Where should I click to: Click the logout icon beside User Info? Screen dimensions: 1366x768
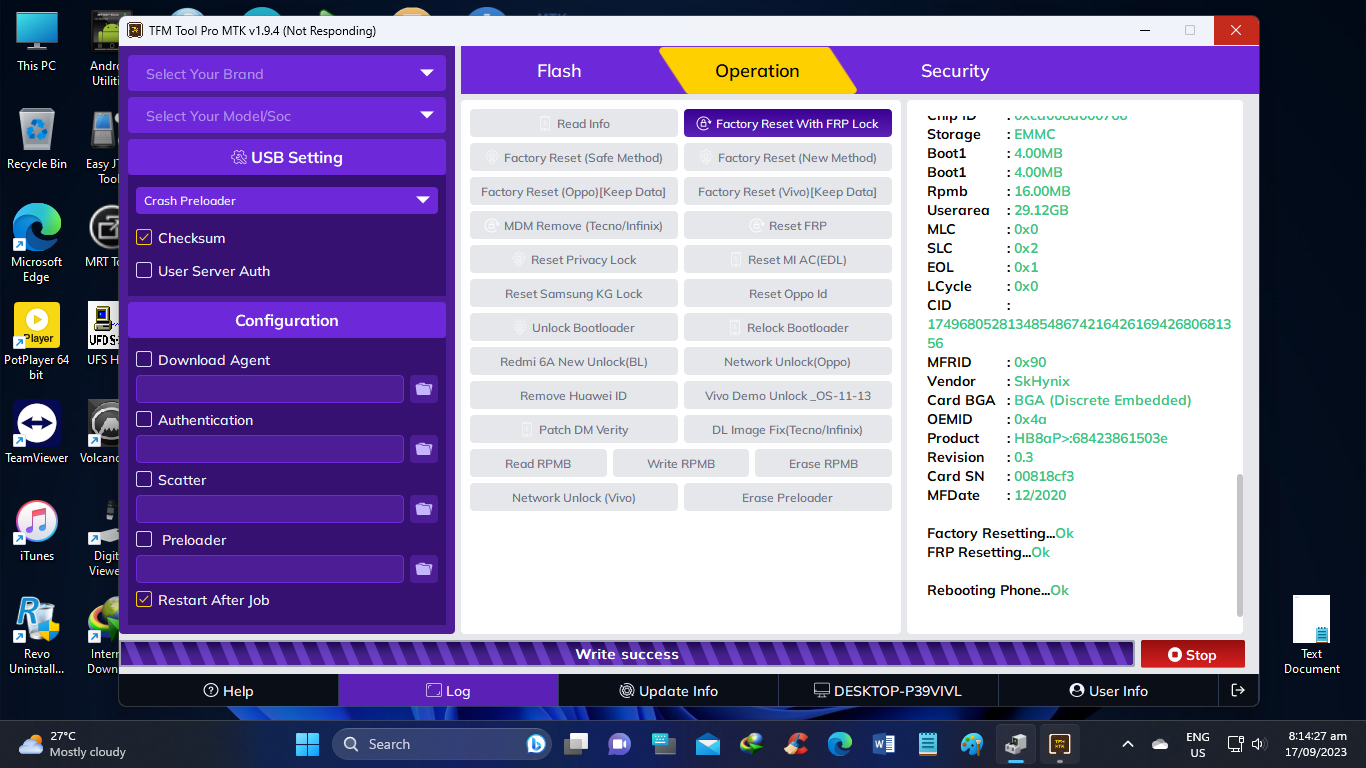coord(1238,690)
